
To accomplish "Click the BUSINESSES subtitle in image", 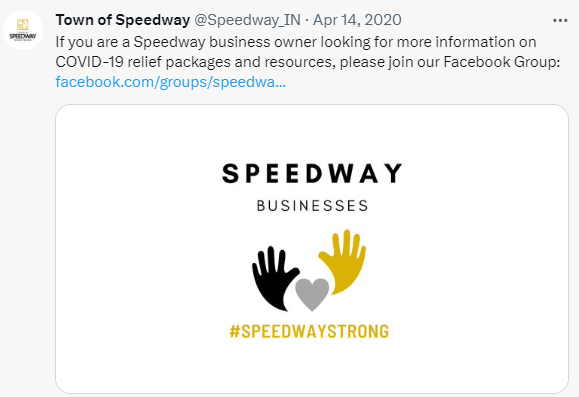I will 312,206.
